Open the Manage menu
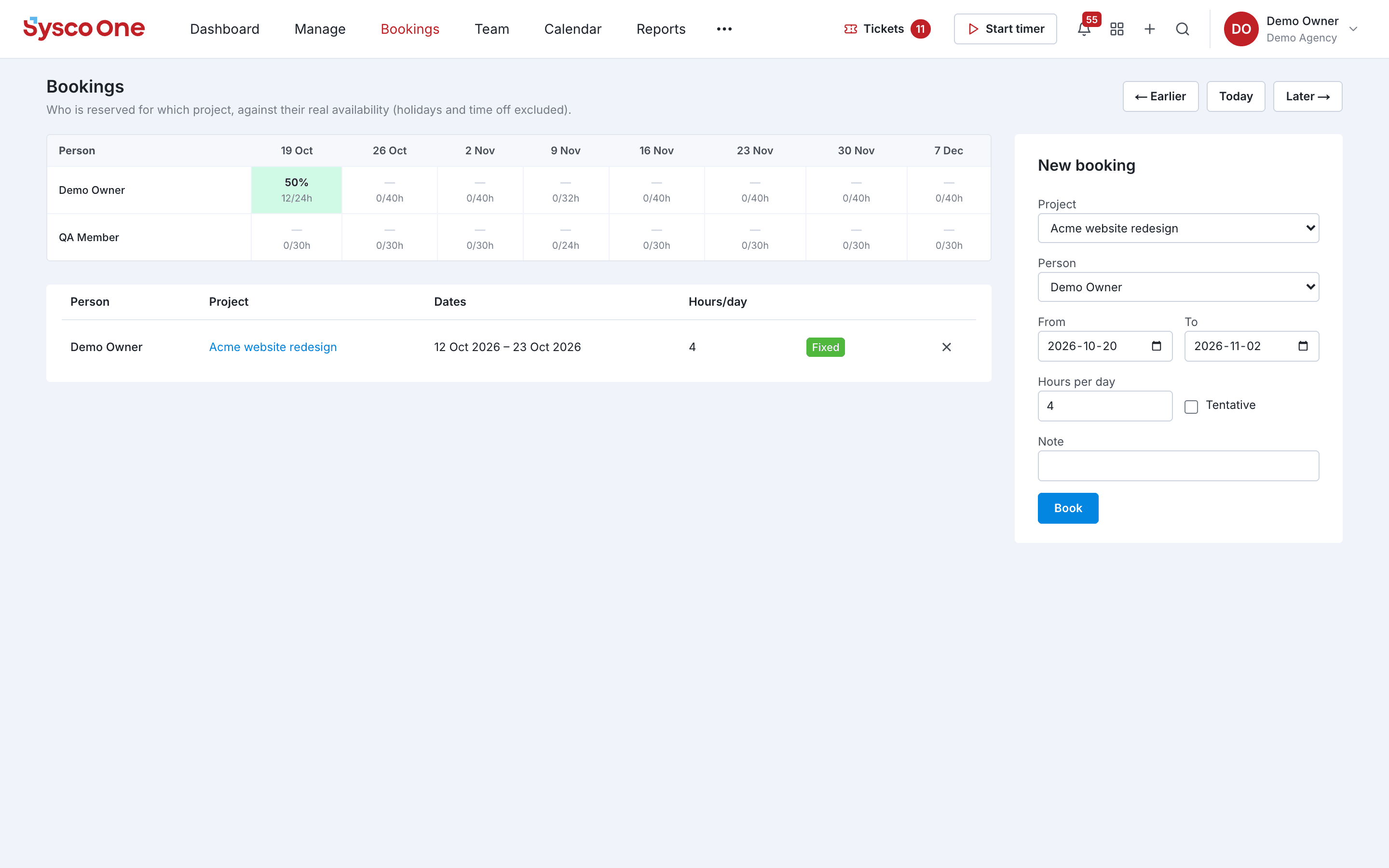Screen dimensions: 1389x868 pyautogui.click(x=320, y=29)
